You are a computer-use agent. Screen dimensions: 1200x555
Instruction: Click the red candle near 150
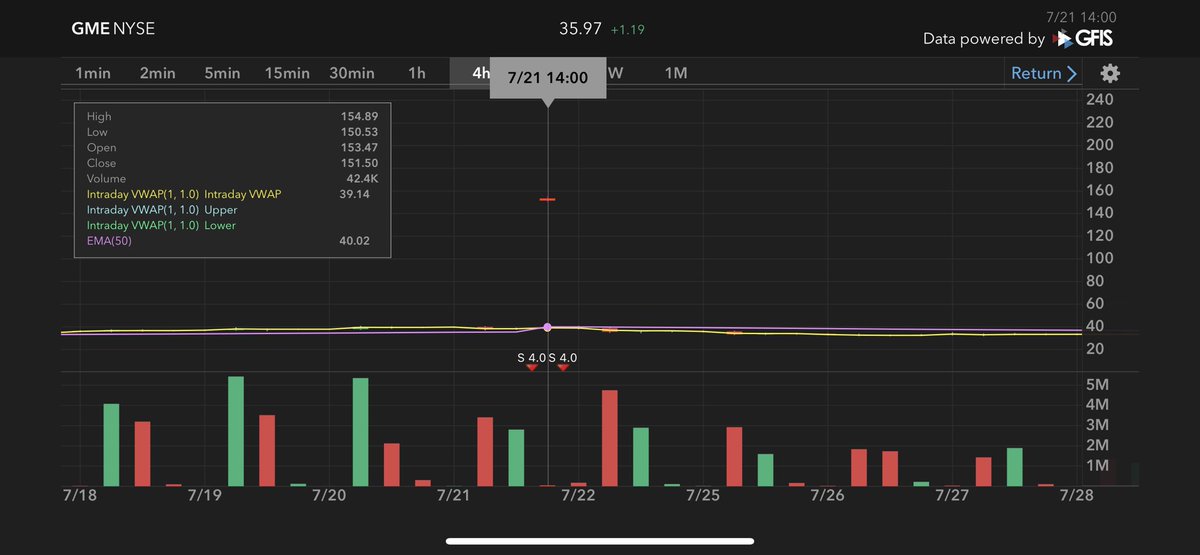[x=547, y=200]
